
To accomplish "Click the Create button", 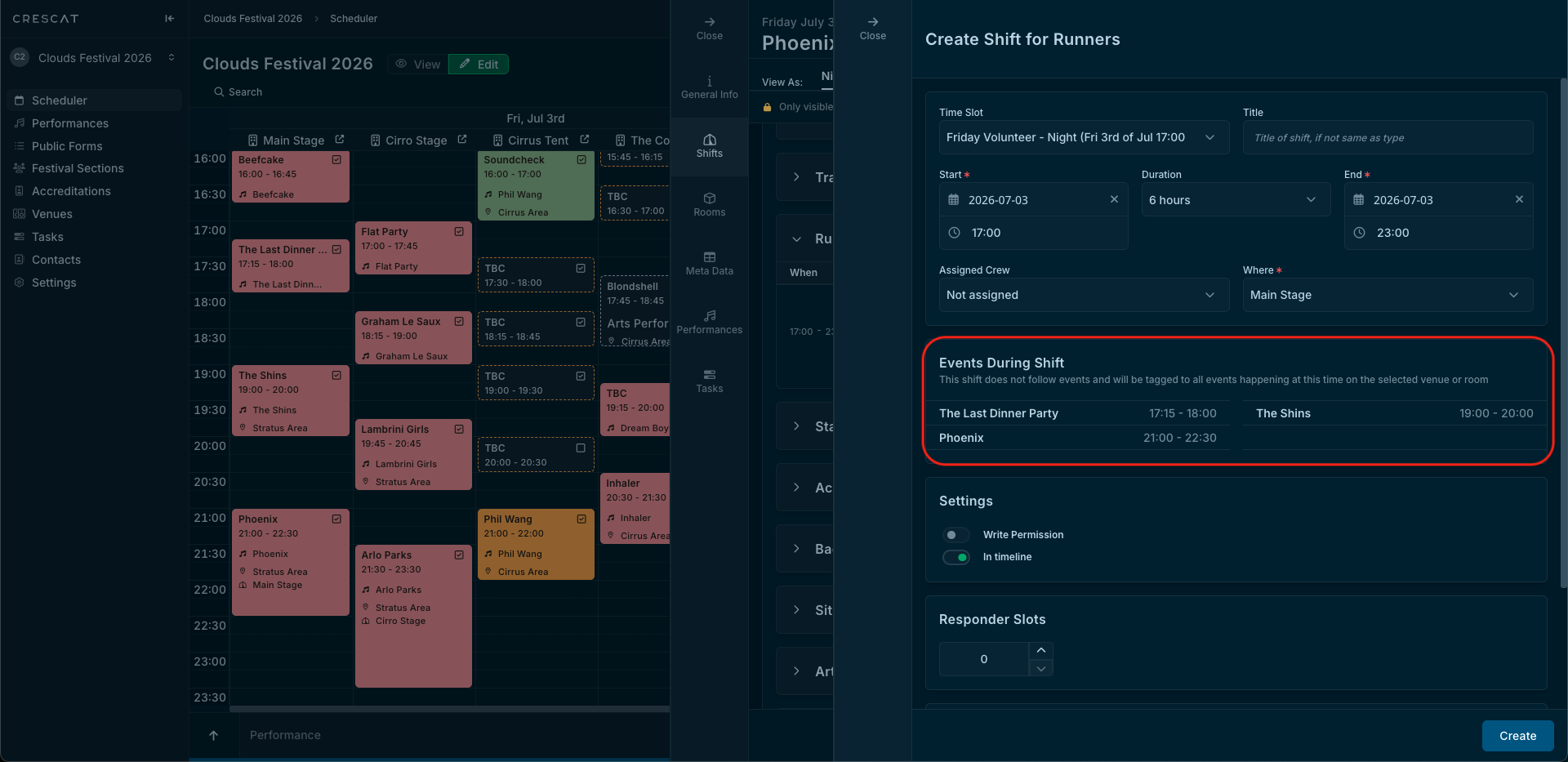I will point(1517,736).
